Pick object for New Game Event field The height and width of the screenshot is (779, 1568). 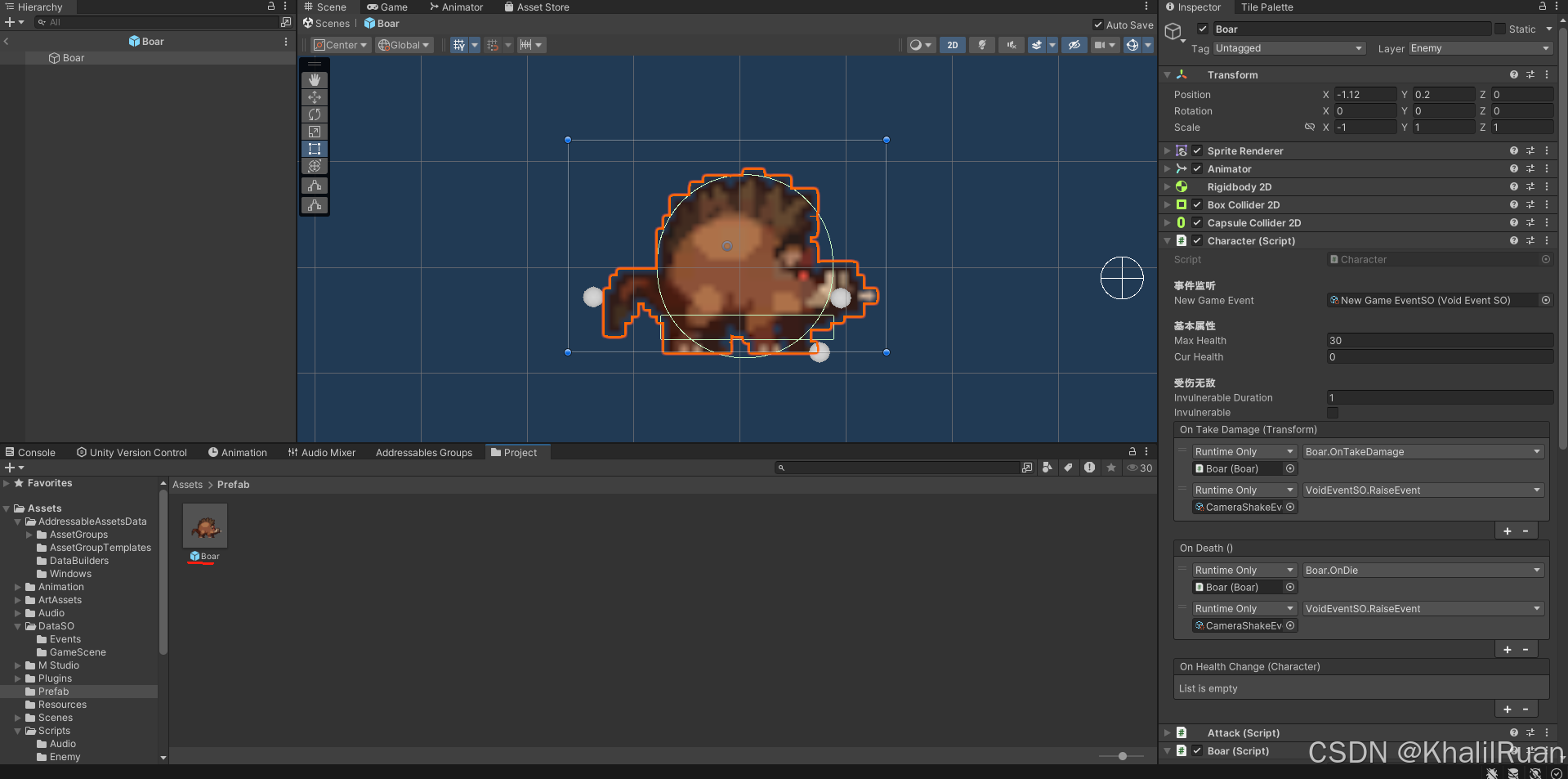click(x=1546, y=300)
